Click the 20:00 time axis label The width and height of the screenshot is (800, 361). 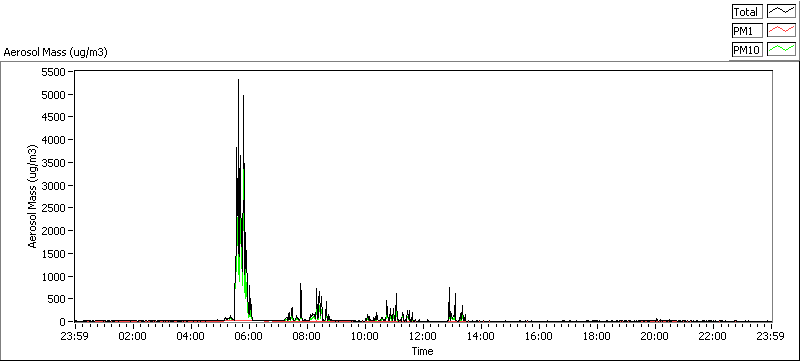655,336
